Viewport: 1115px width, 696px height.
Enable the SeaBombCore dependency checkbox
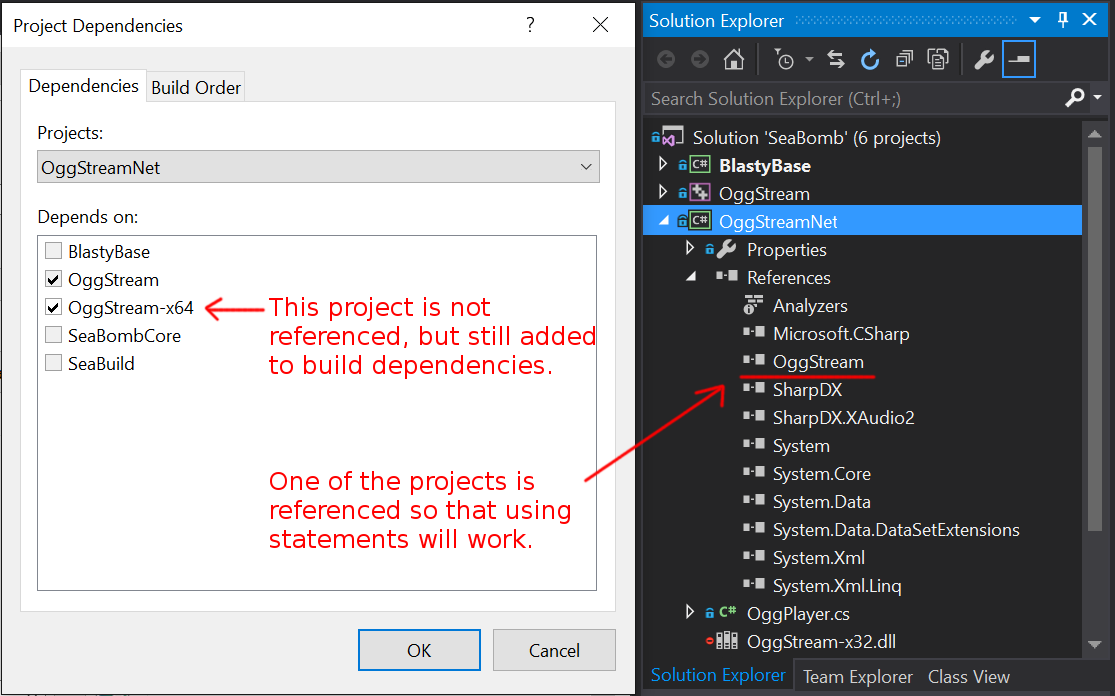(x=53, y=335)
